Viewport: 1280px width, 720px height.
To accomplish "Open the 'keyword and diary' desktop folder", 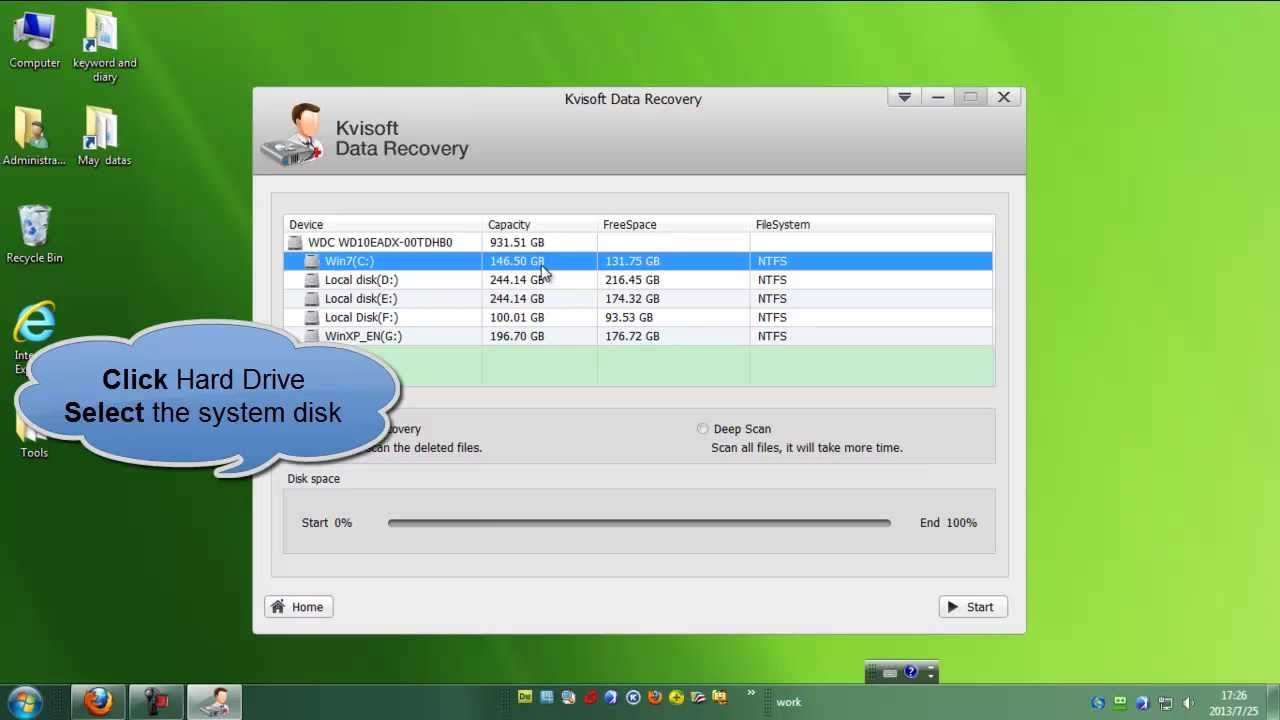I will 104,46.
